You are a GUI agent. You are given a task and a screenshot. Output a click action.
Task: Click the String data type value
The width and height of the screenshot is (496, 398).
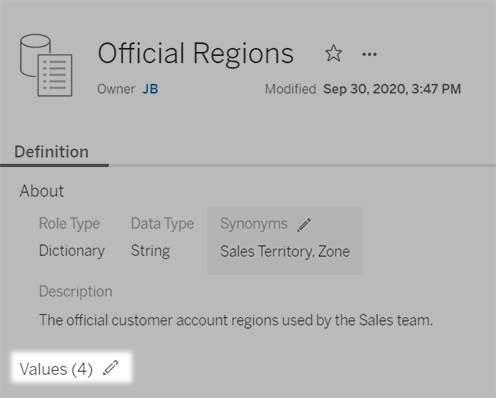point(150,251)
